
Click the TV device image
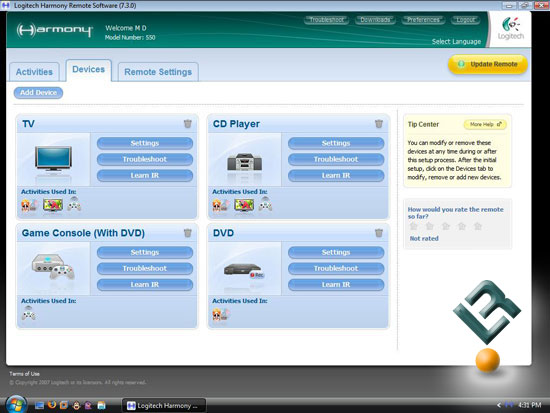click(x=53, y=160)
